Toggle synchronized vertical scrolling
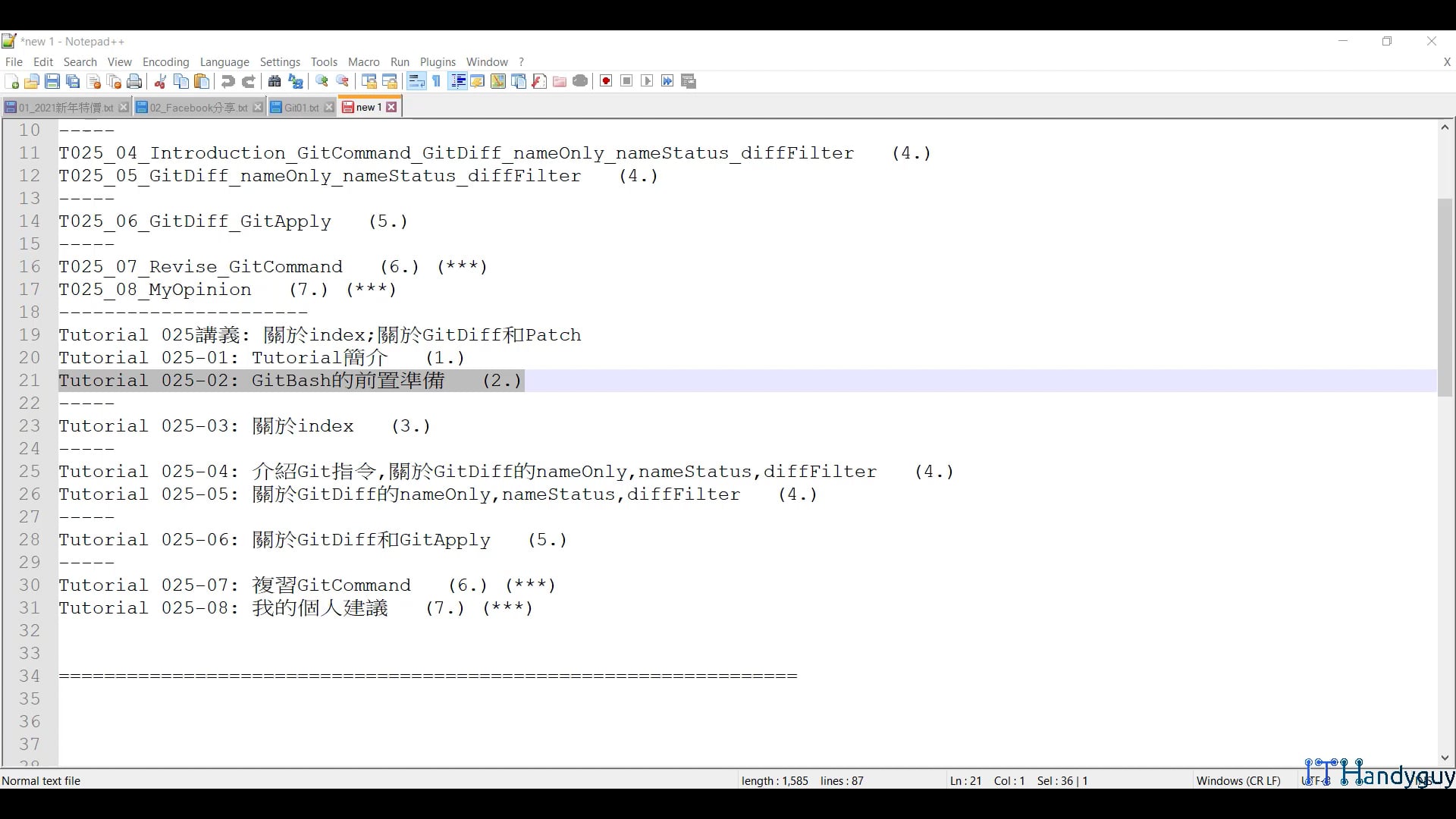 [x=369, y=81]
